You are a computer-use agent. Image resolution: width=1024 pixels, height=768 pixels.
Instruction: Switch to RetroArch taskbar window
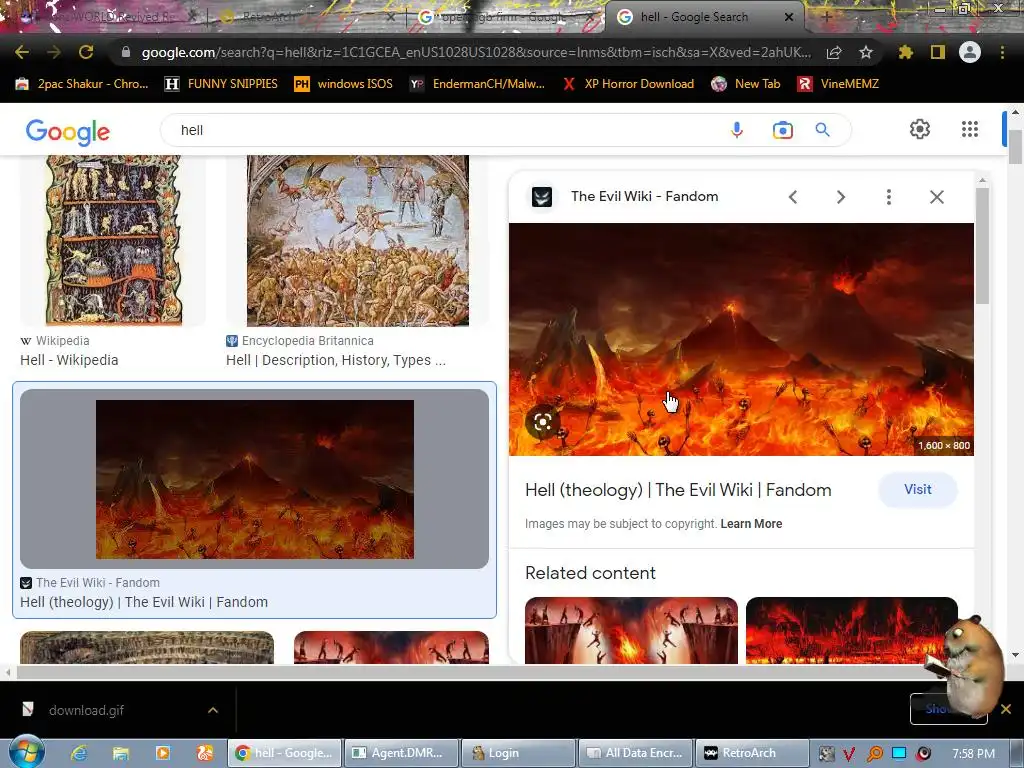pos(752,753)
